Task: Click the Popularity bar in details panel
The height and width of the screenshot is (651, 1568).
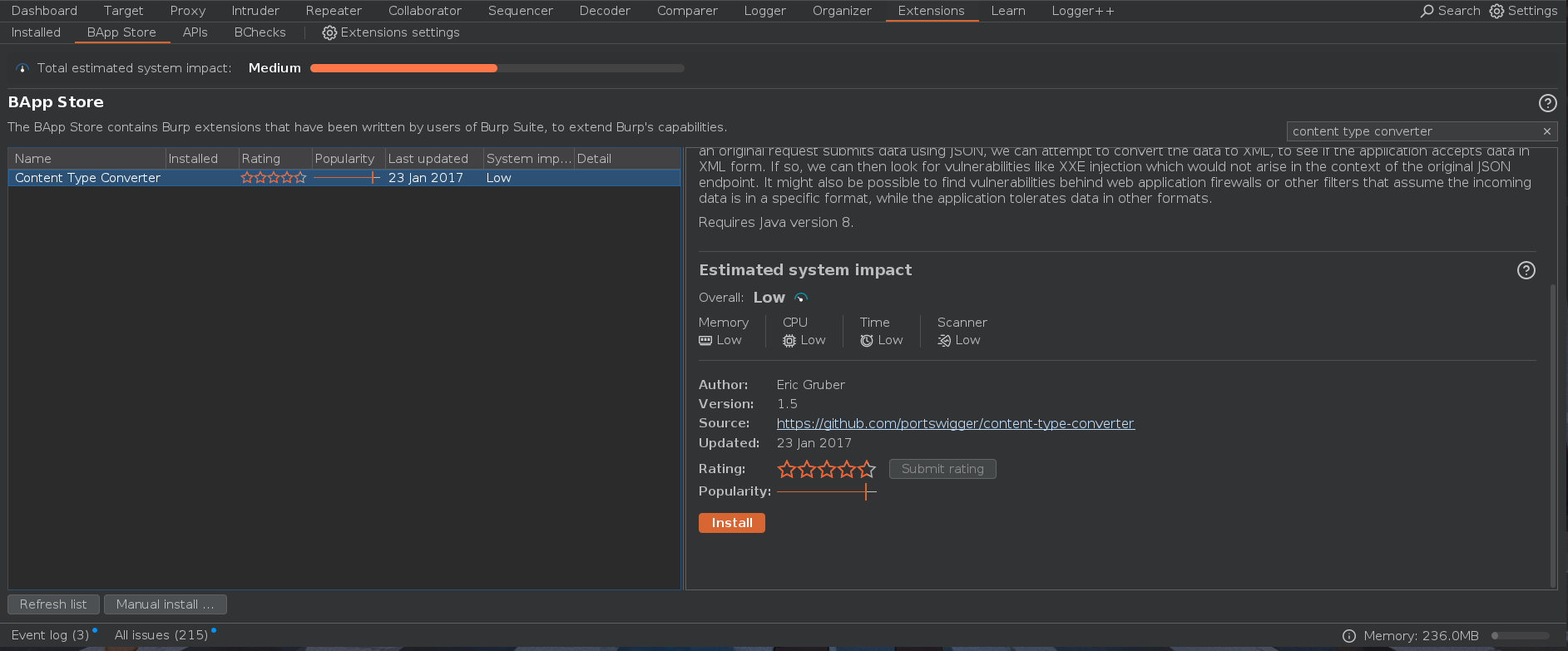Action: pos(827,491)
